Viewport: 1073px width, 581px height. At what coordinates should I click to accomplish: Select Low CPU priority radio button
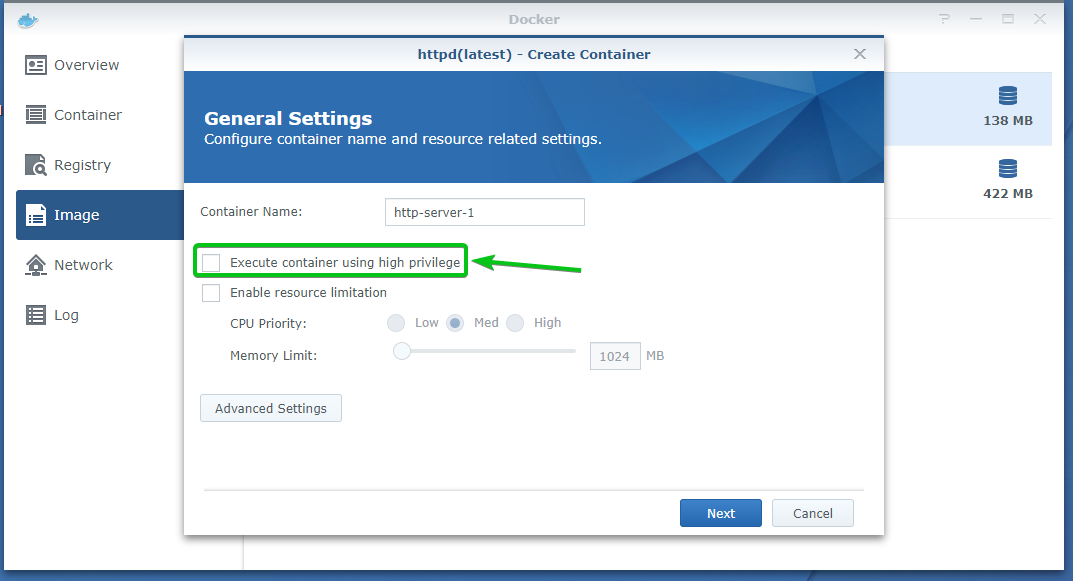(x=396, y=323)
